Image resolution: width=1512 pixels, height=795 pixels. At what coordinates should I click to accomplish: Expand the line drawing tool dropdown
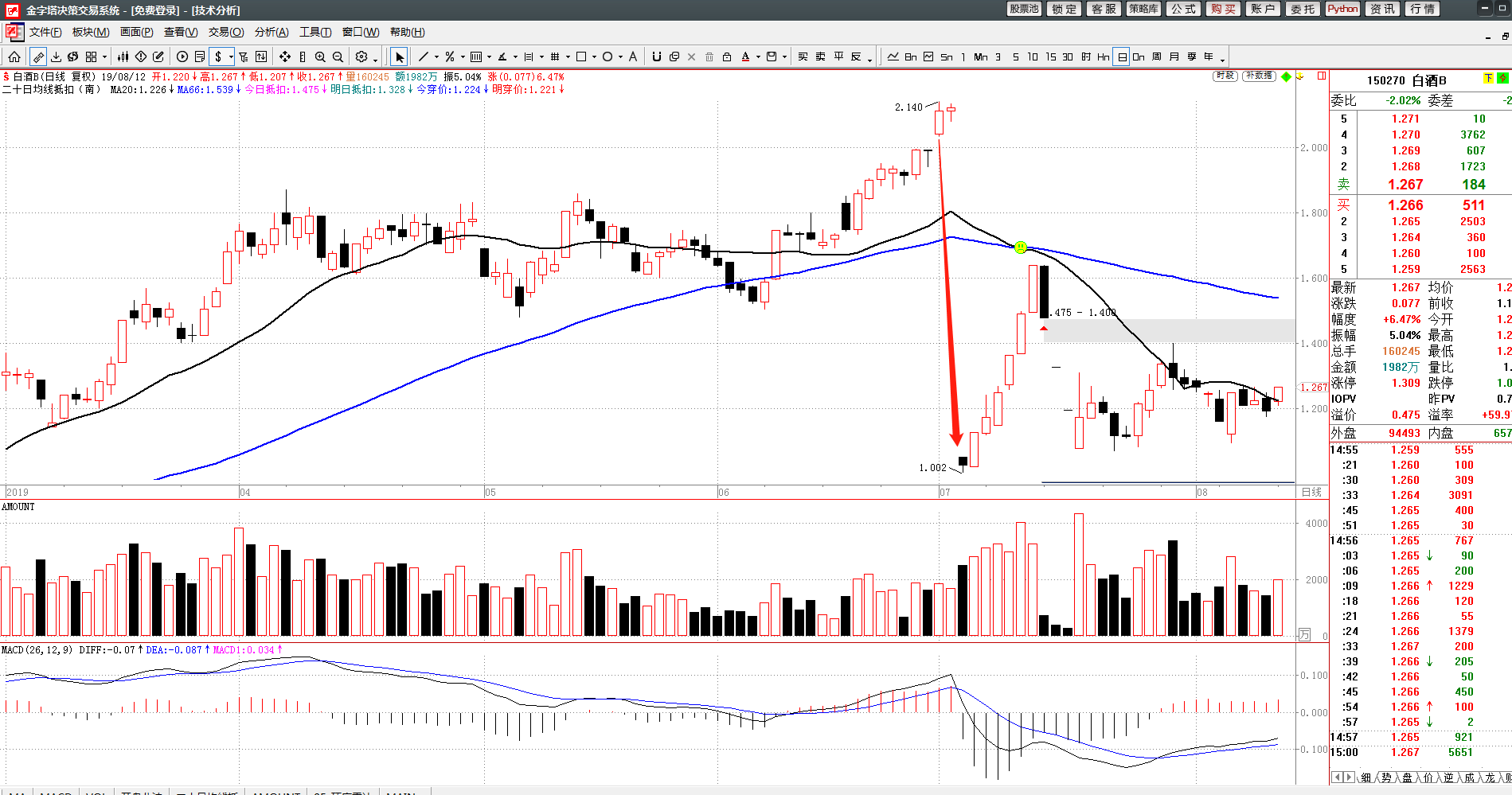436,57
